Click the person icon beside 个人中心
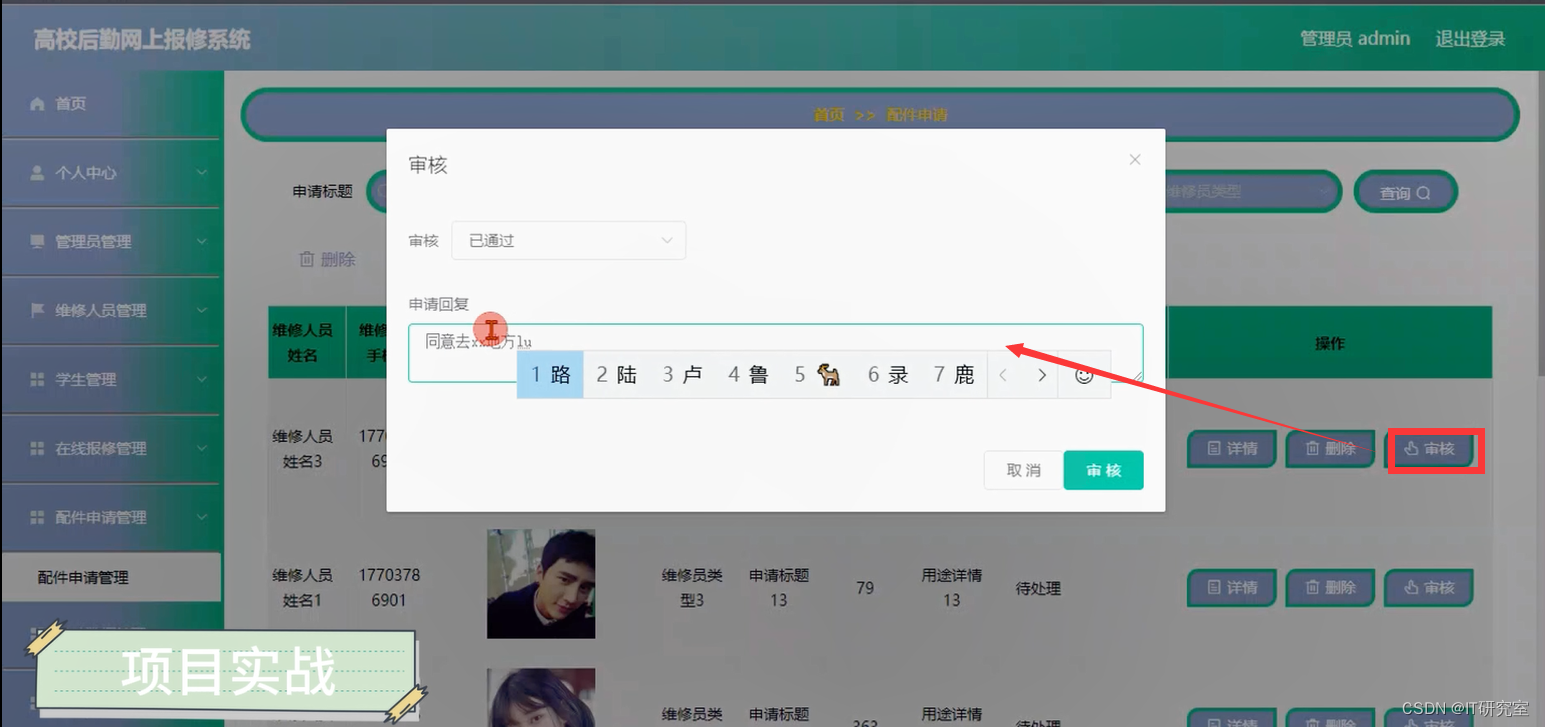 tap(38, 173)
